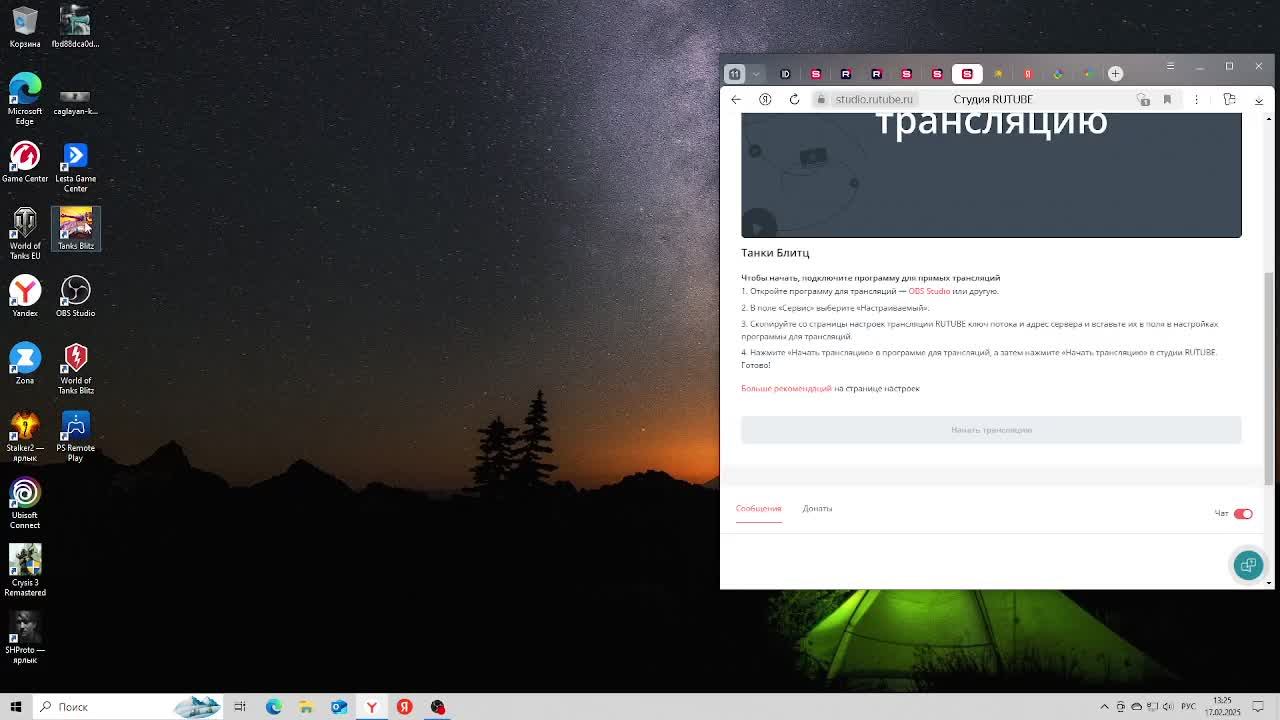Open the OBS Studio taskbar icon
Image resolution: width=1280 pixels, height=720 pixels.
coord(437,707)
